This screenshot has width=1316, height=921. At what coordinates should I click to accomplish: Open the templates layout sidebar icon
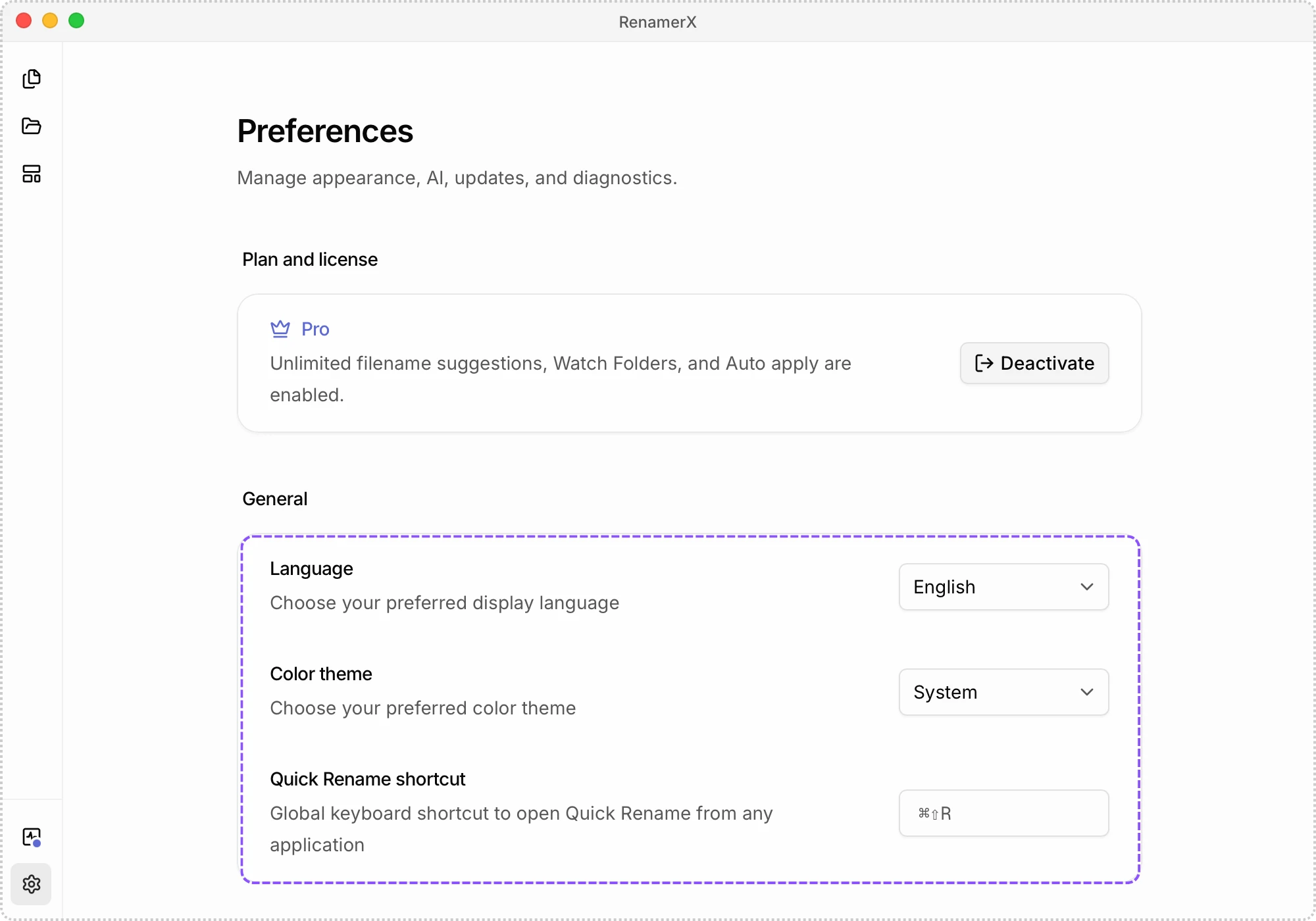[x=32, y=174]
